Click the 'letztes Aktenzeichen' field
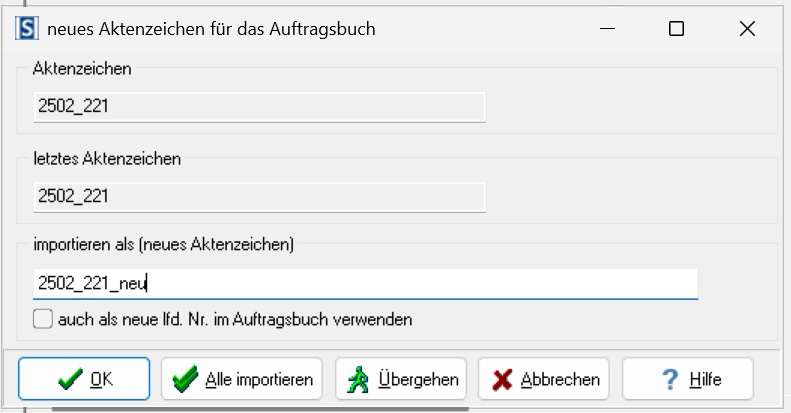 pyautogui.click(x=259, y=197)
